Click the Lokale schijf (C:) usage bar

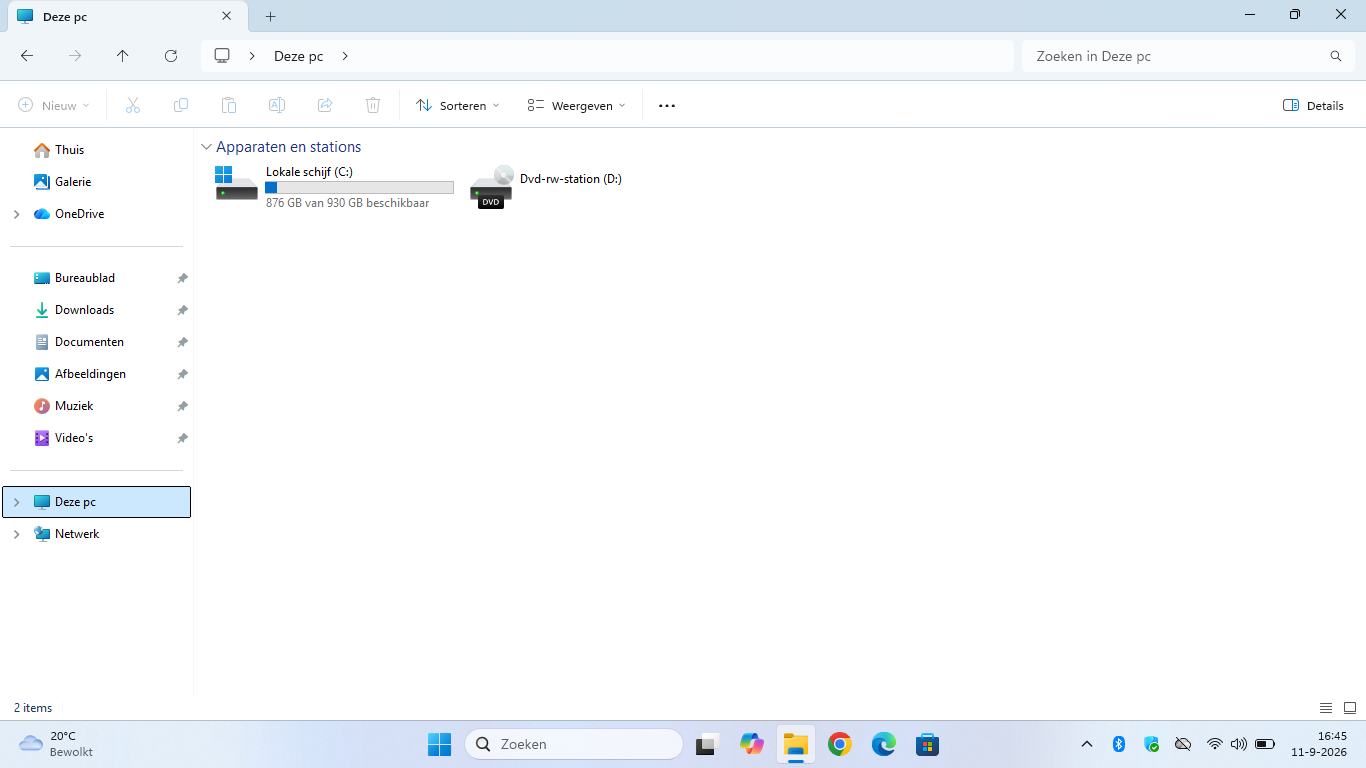(359, 188)
